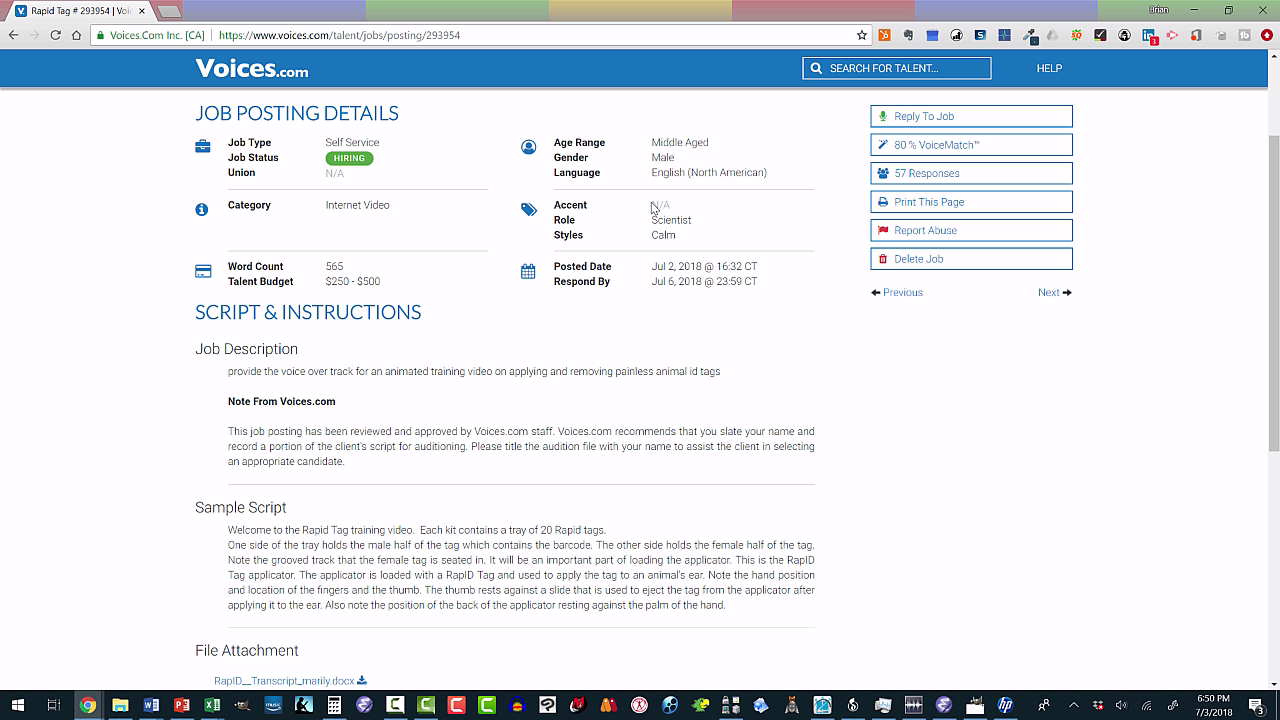Open the HELP menu item

click(x=1049, y=68)
